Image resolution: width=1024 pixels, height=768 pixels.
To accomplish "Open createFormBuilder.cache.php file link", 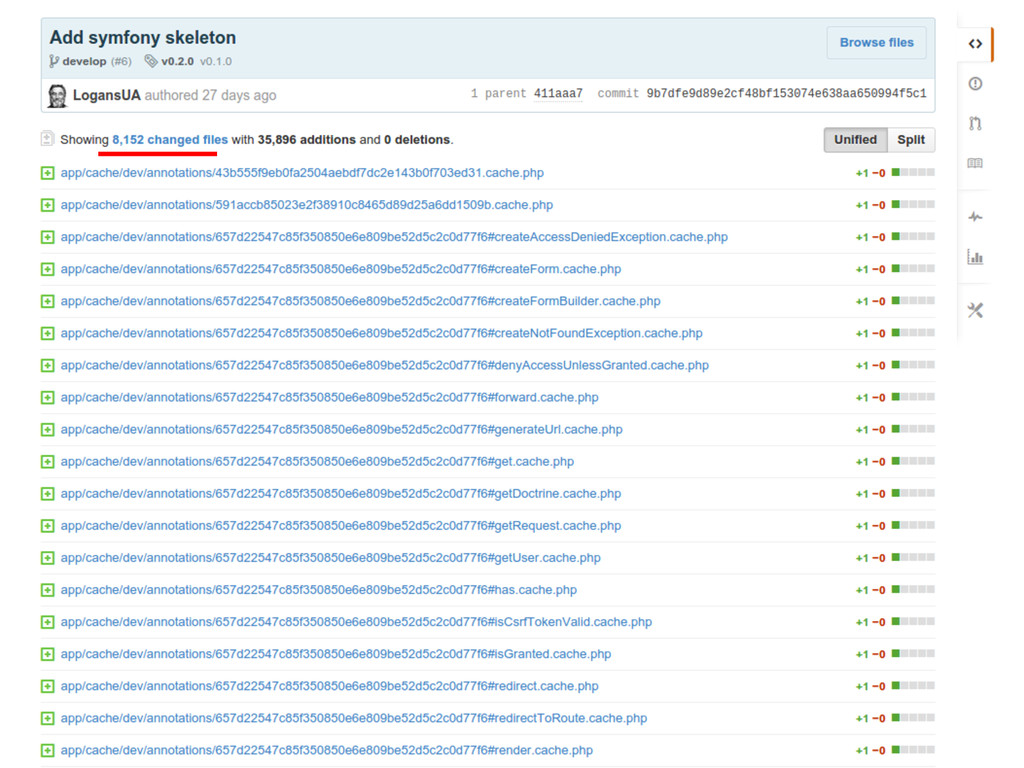I will click(x=360, y=301).
